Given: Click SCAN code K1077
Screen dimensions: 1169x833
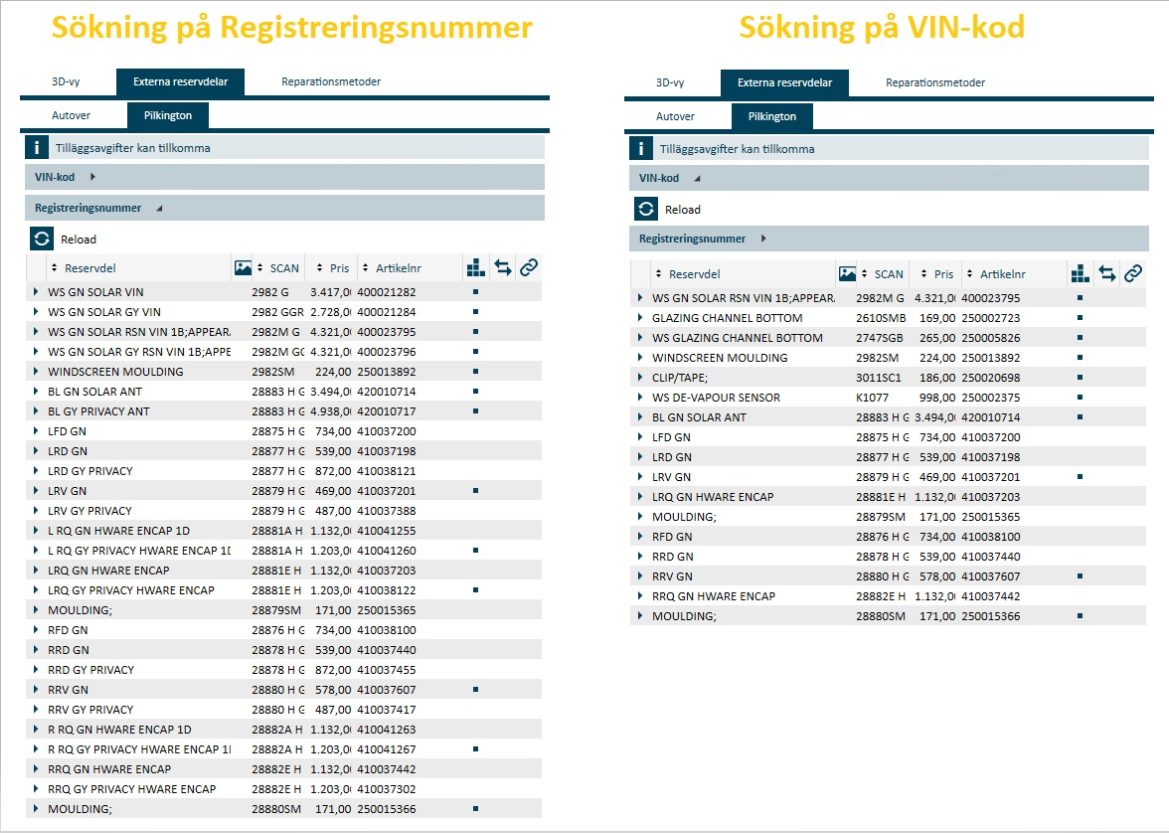Looking at the screenshot, I should tap(872, 397).
